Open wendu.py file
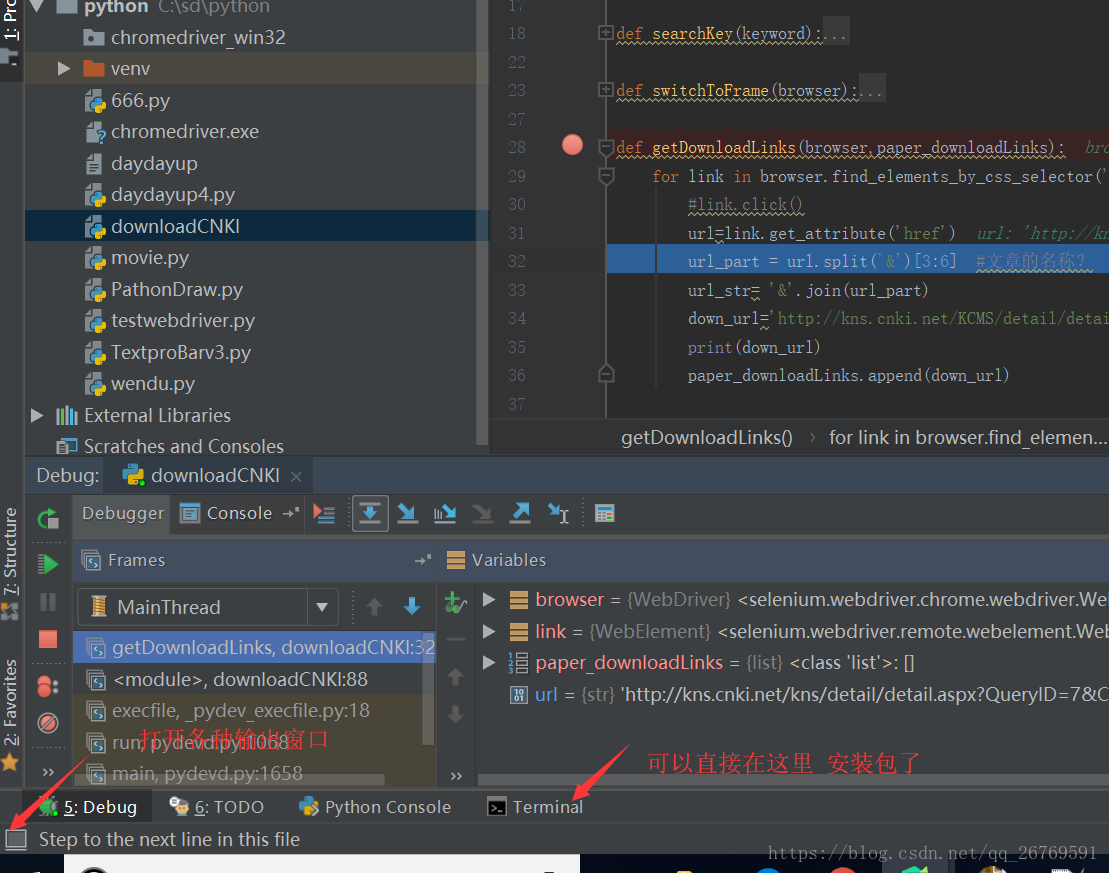This screenshot has height=873, width=1109. (139, 383)
